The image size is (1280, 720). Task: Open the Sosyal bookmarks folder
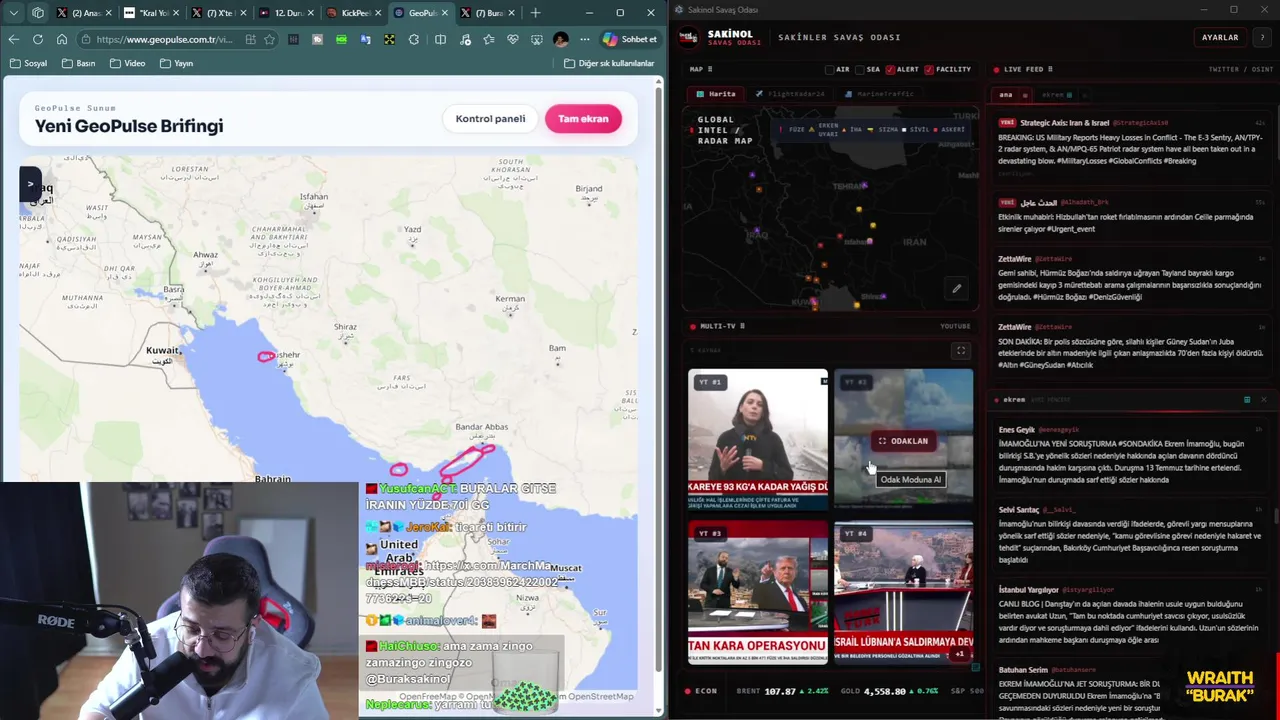(x=28, y=63)
